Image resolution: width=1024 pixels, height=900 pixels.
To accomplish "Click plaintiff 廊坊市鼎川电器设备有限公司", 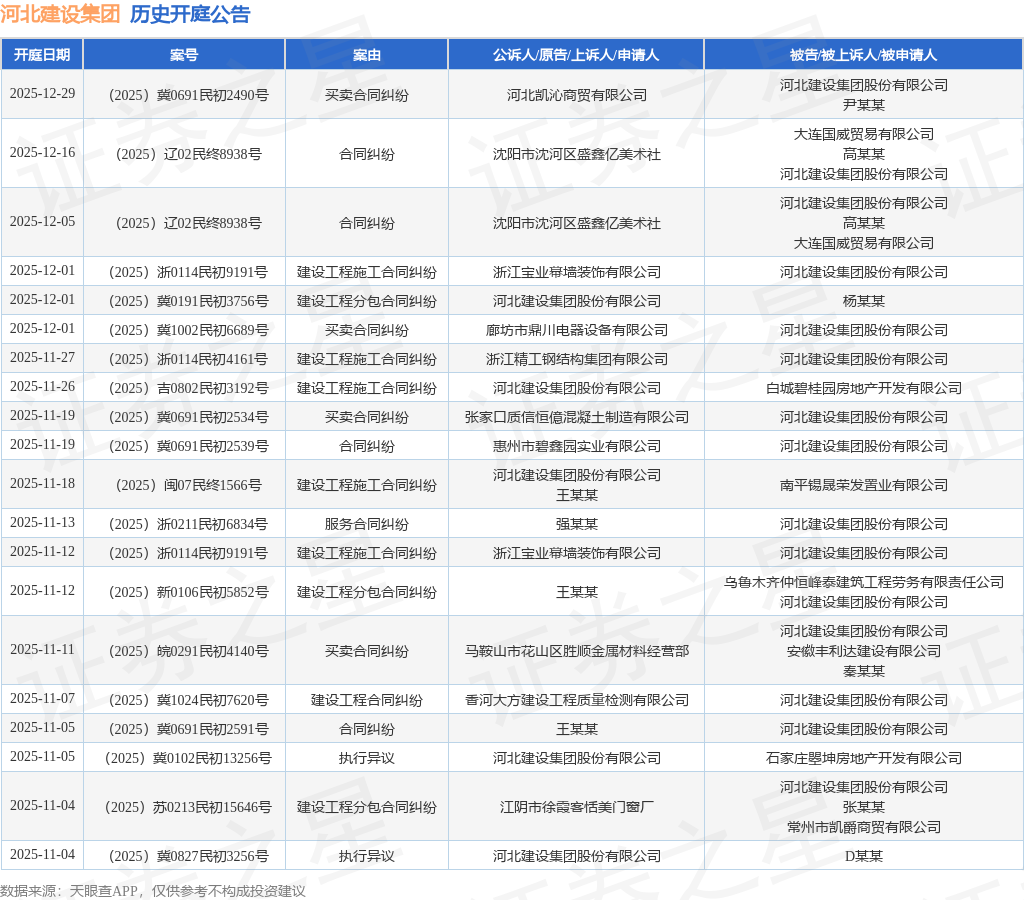I will tap(577, 330).
